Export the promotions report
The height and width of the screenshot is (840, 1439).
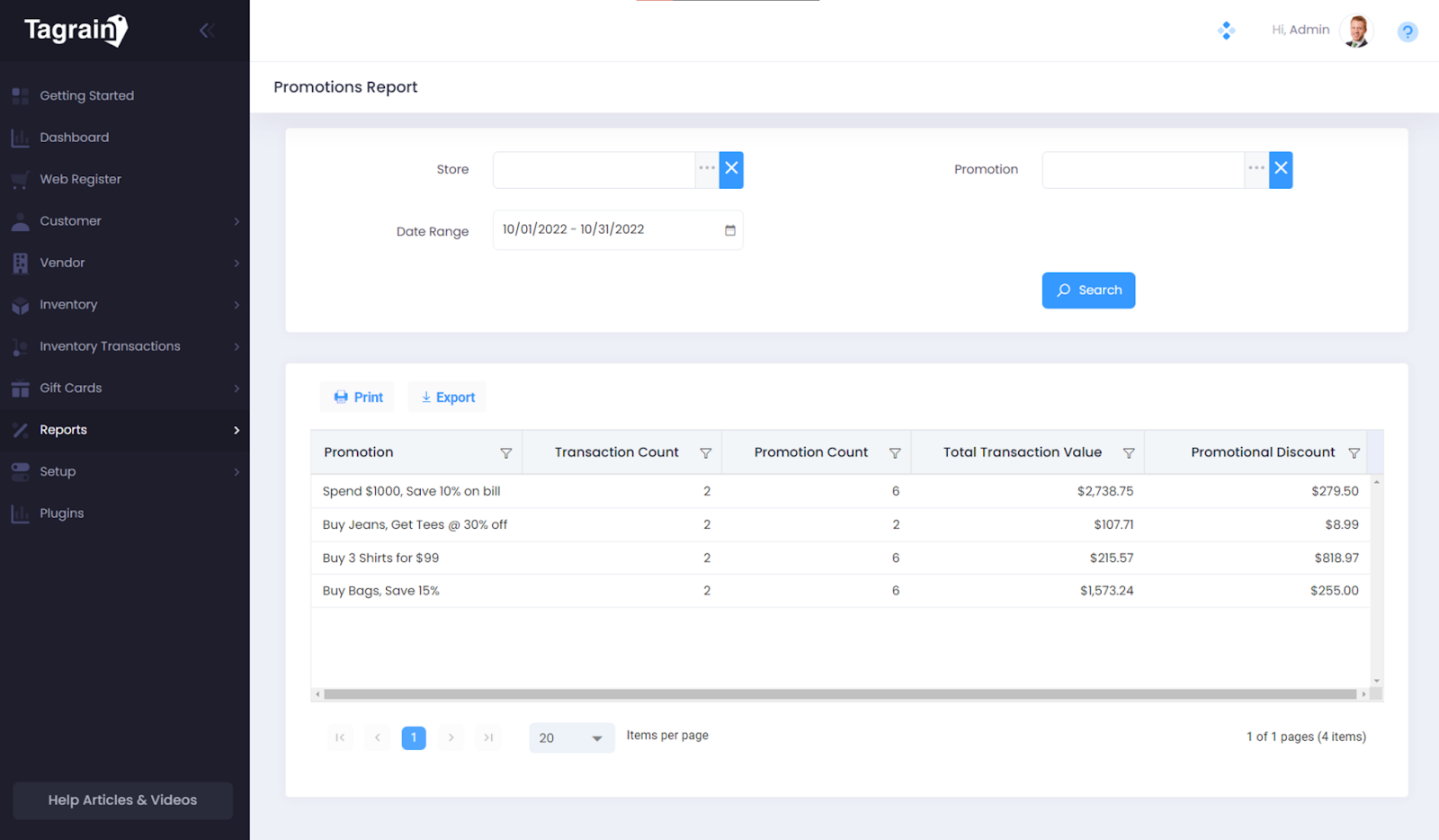[x=447, y=398]
